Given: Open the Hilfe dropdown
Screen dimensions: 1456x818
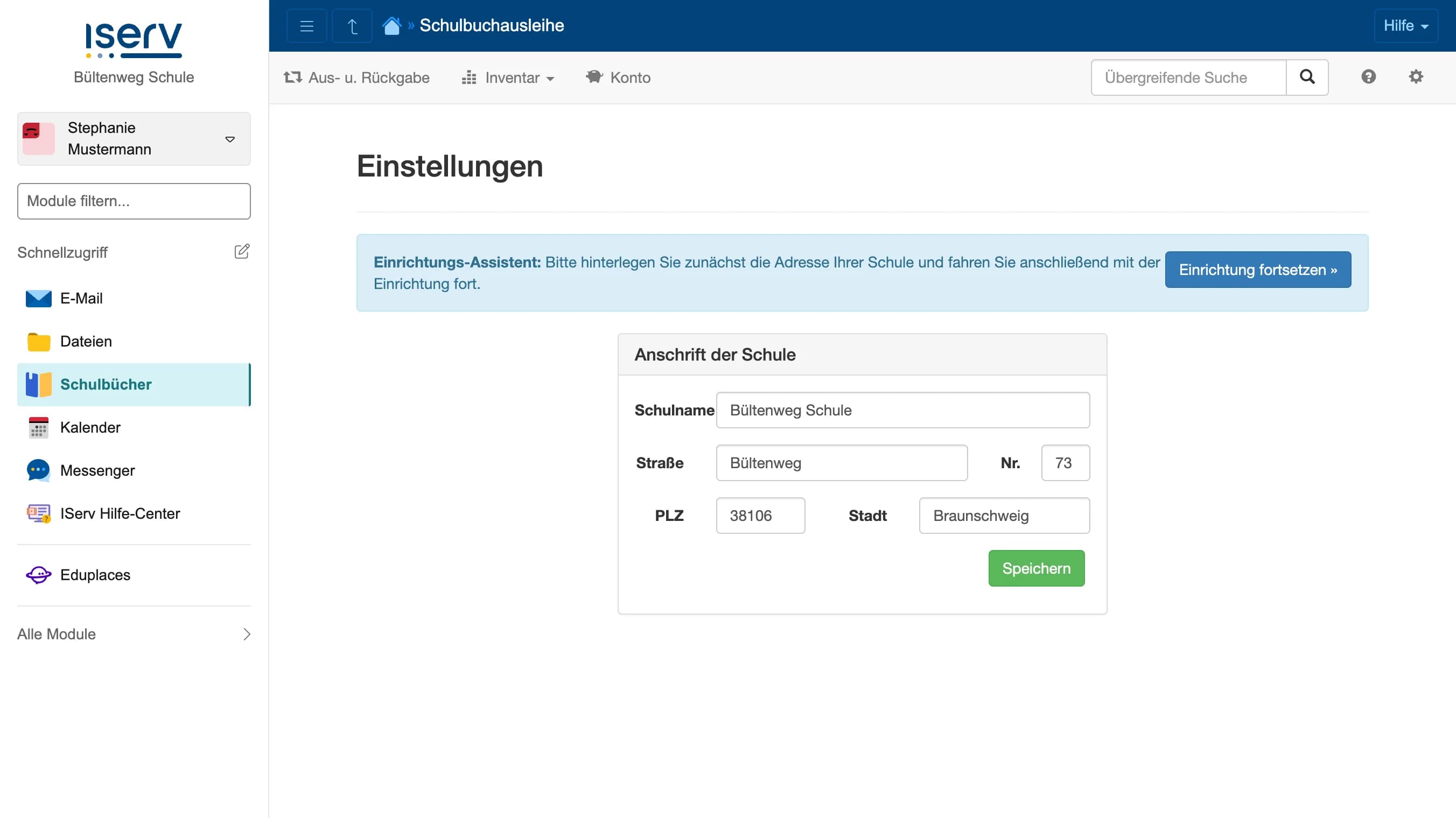Looking at the screenshot, I should pyautogui.click(x=1406, y=25).
